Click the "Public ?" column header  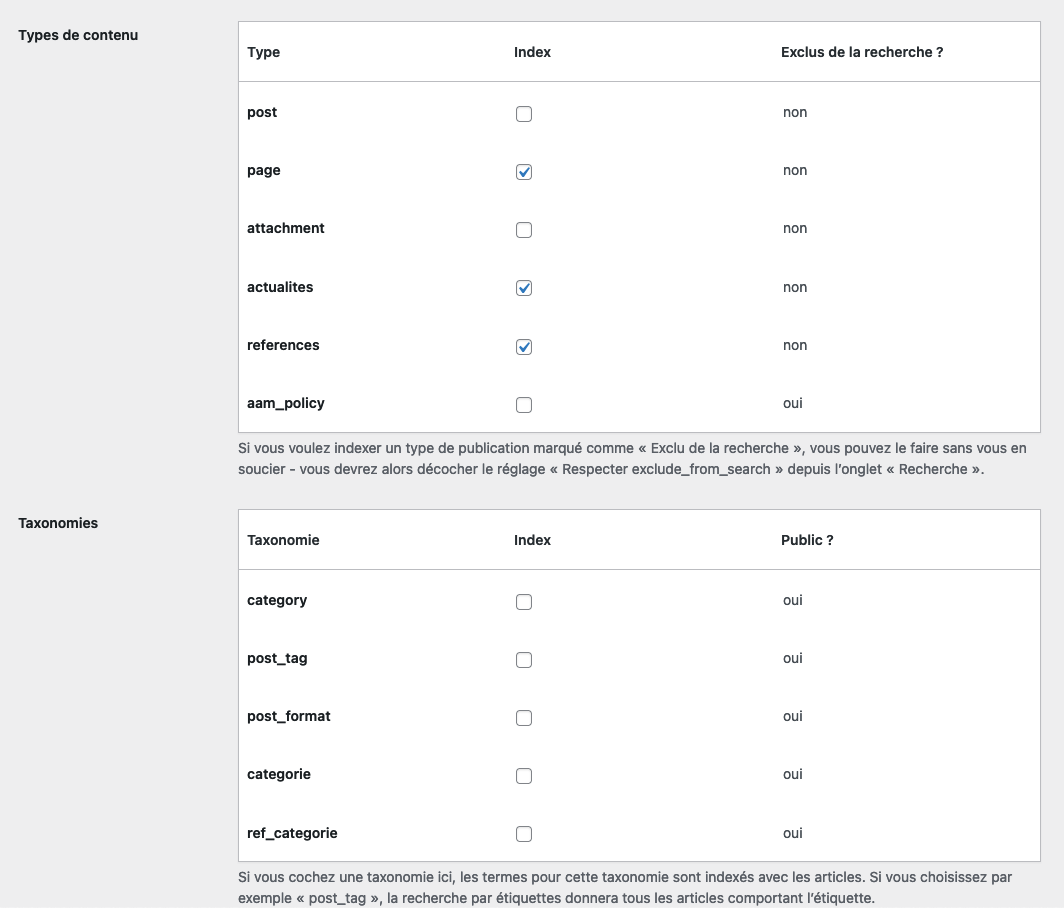pyautogui.click(x=807, y=540)
